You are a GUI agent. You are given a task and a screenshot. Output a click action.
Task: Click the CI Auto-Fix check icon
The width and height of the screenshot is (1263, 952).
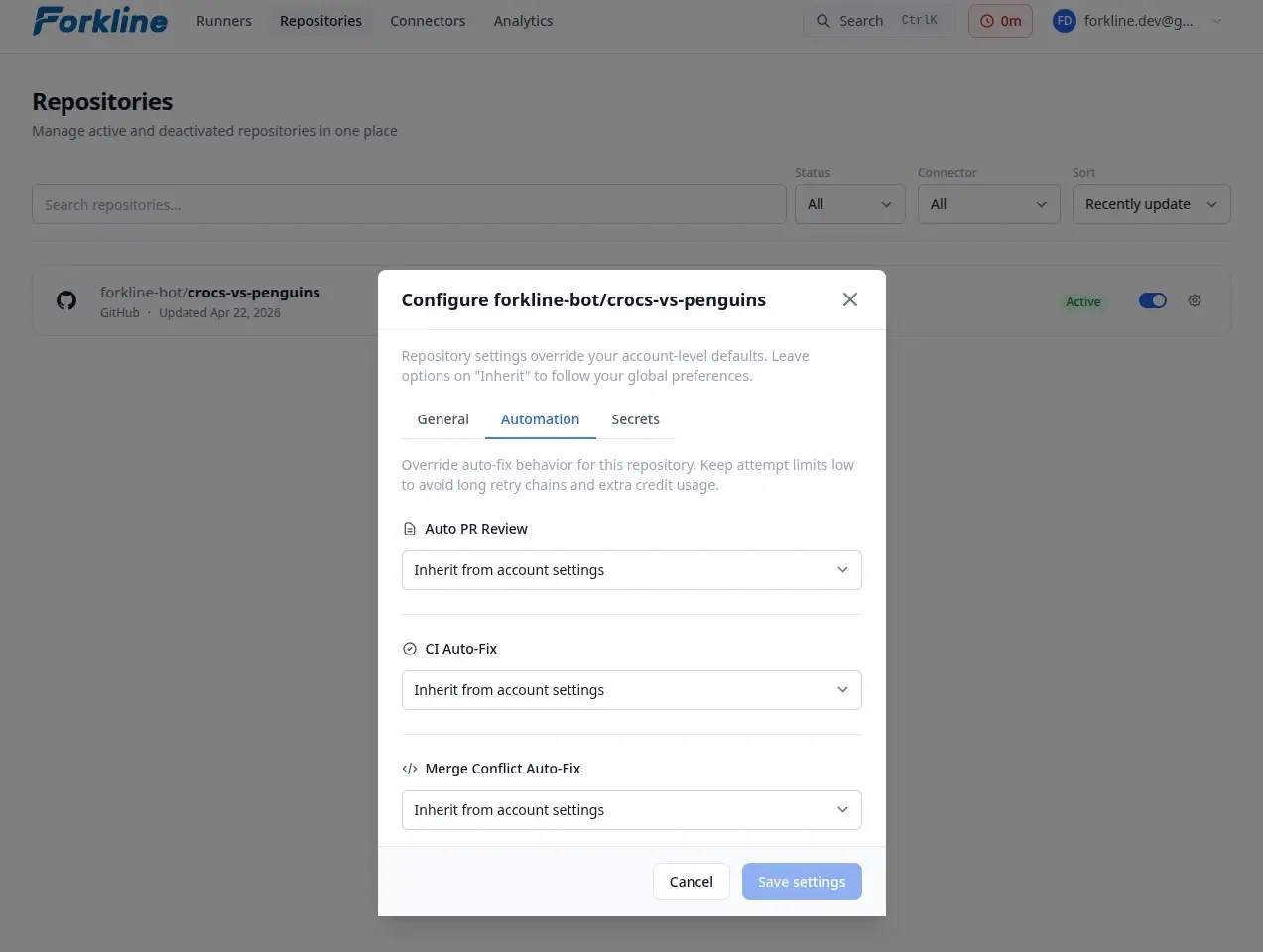[409, 649]
